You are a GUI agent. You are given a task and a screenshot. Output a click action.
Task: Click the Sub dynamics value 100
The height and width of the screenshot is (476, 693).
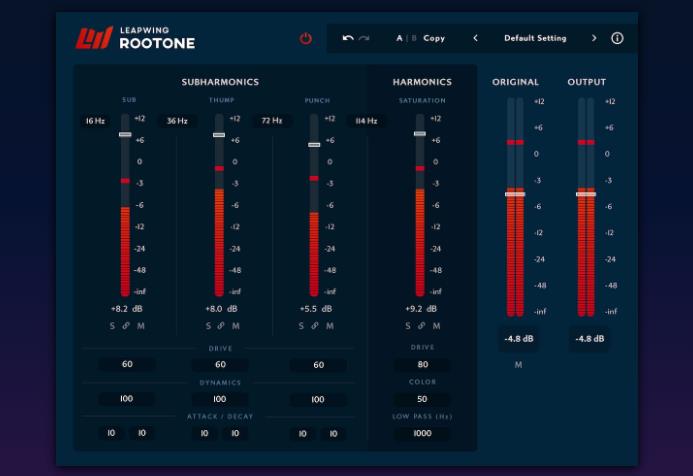126,399
